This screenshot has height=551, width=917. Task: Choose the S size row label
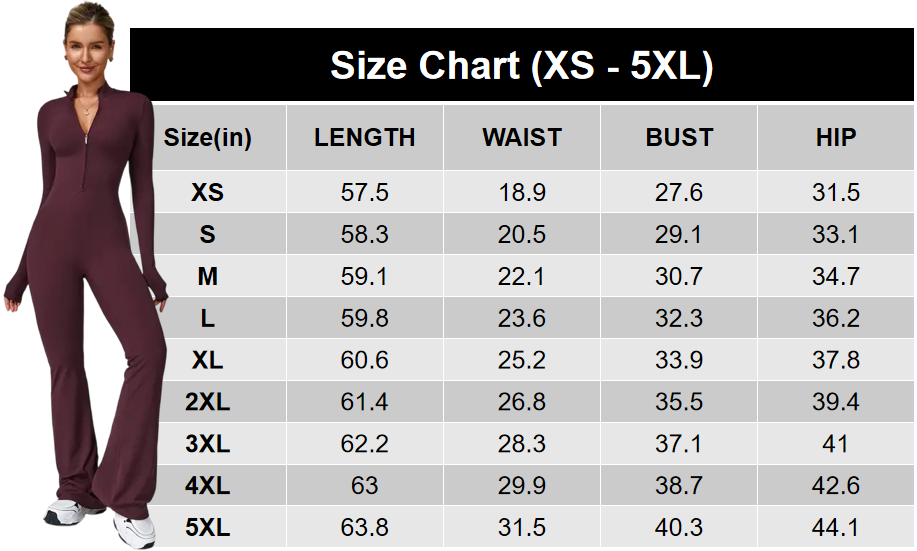pyautogui.click(x=208, y=235)
